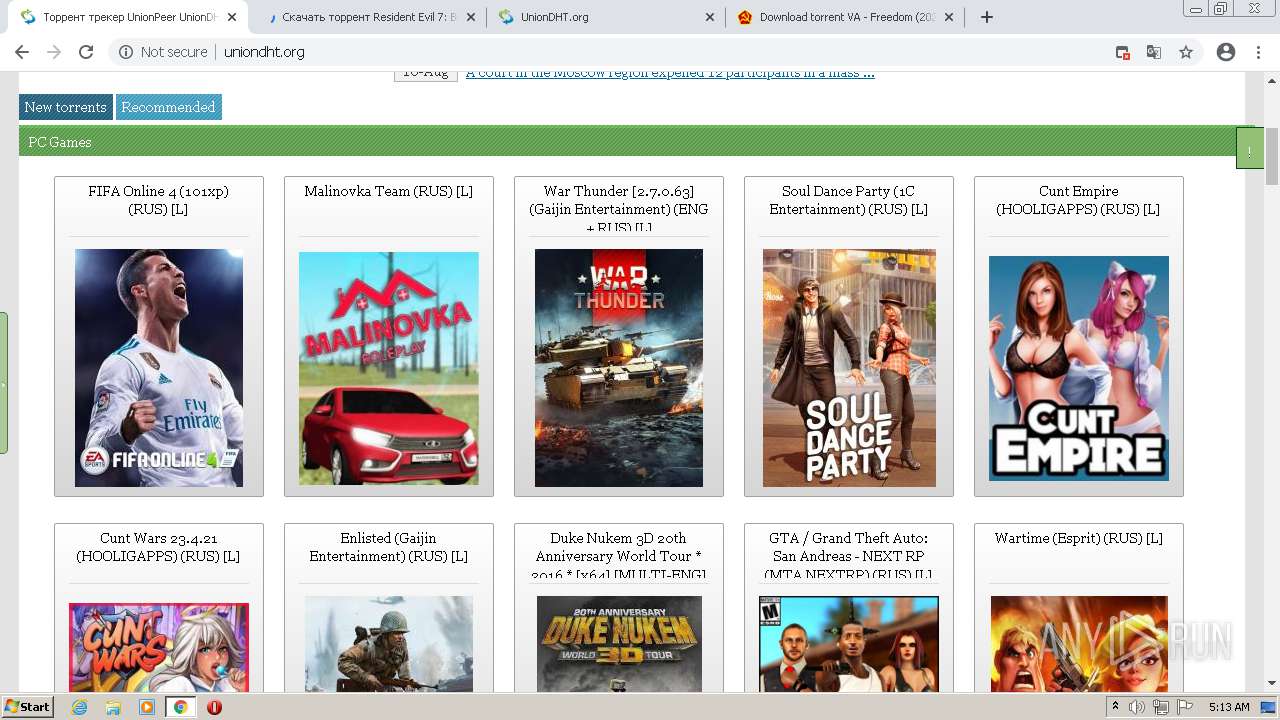The image size is (1280, 720).
Task: Open File Explorer from the taskbar
Action: pos(113,707)
